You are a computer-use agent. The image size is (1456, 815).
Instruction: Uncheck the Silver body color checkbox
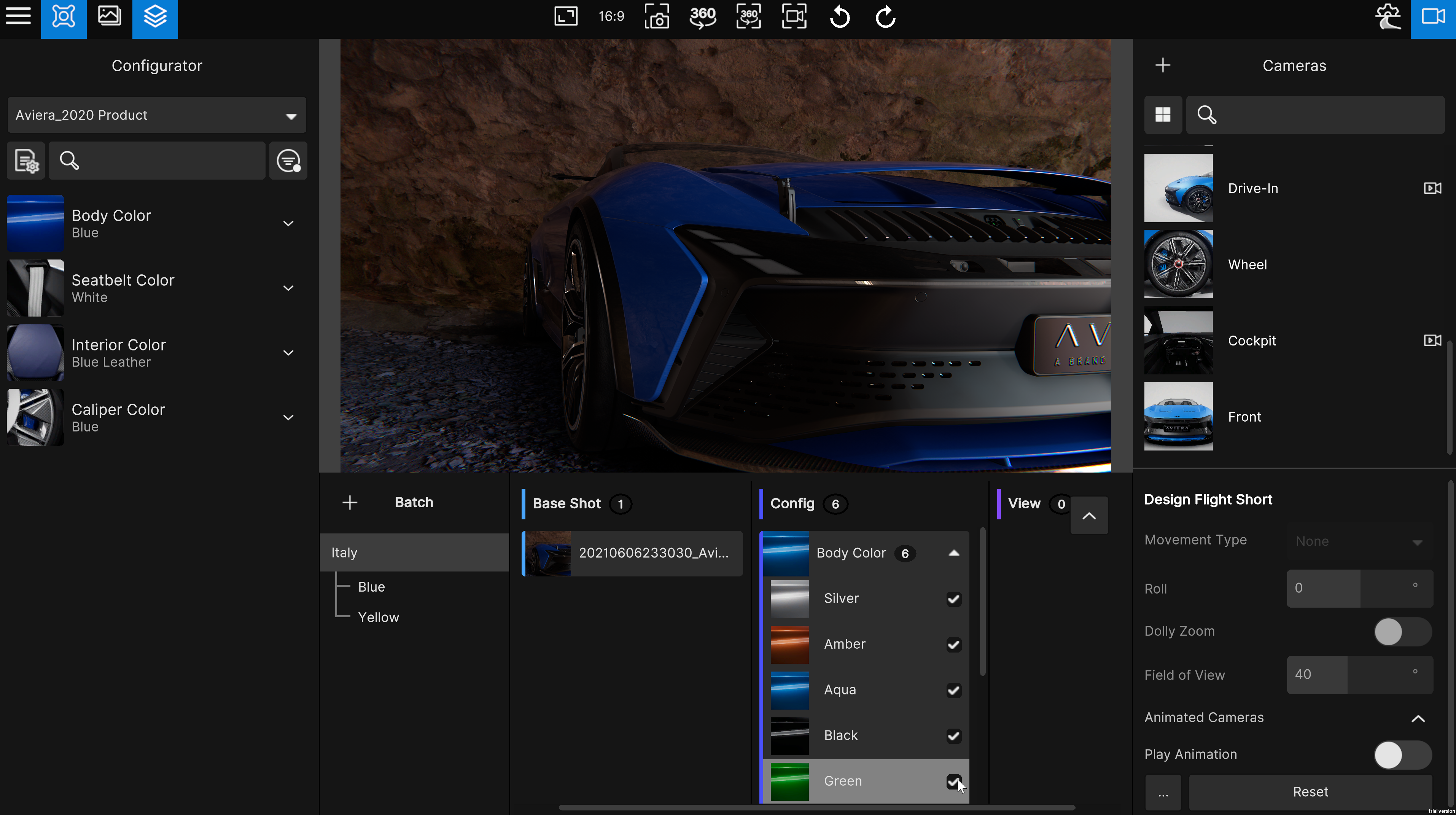(953, 599)
